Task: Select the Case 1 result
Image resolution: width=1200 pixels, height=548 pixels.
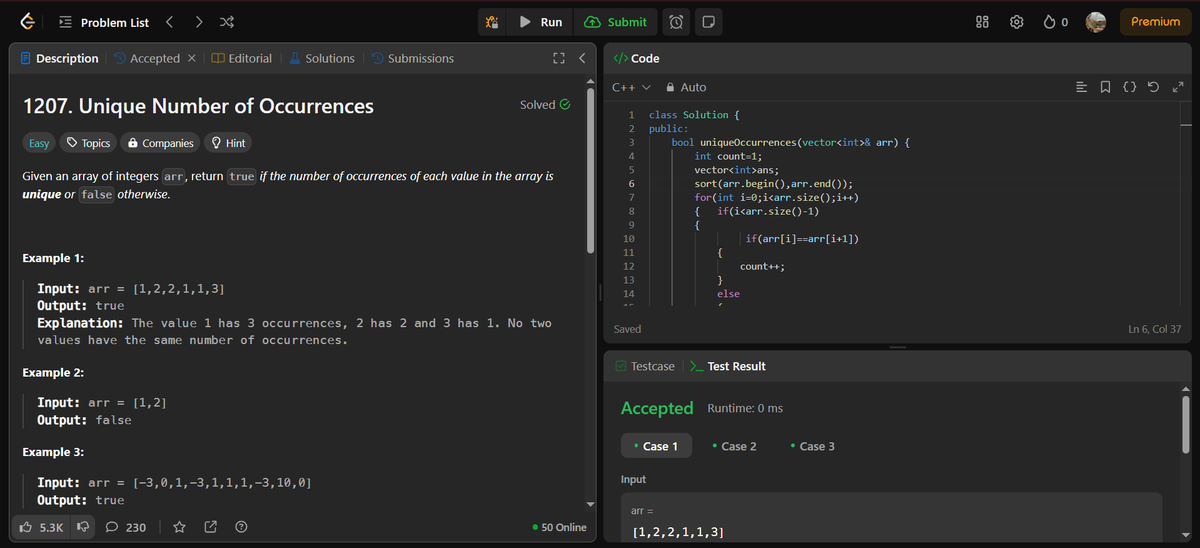Action: pos(657,446)
